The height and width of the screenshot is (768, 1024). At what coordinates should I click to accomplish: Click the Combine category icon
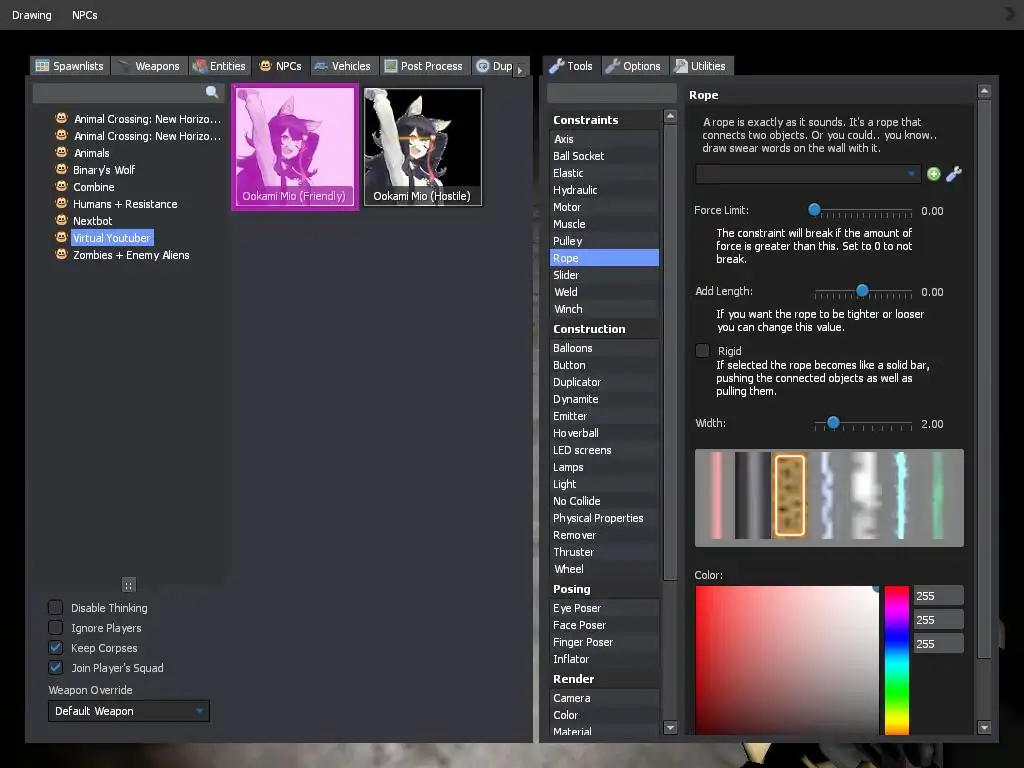click(x=61, y=186)
